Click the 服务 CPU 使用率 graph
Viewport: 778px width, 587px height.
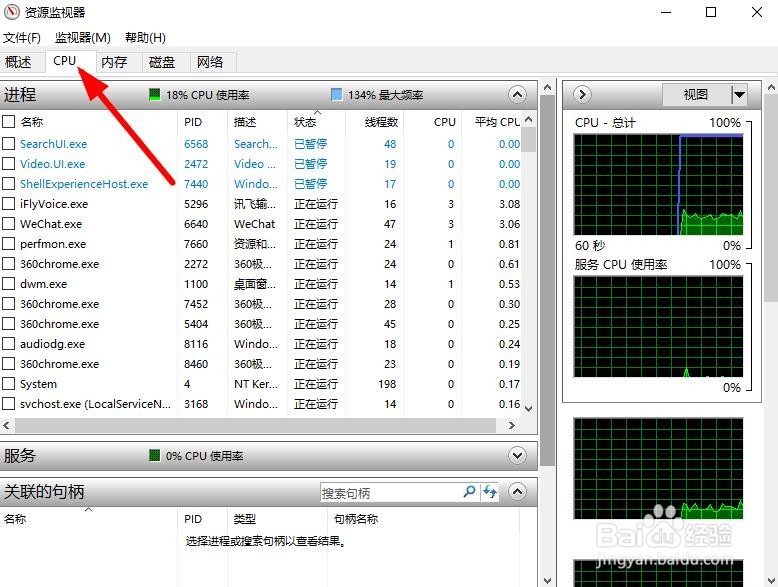pos(658,326)
